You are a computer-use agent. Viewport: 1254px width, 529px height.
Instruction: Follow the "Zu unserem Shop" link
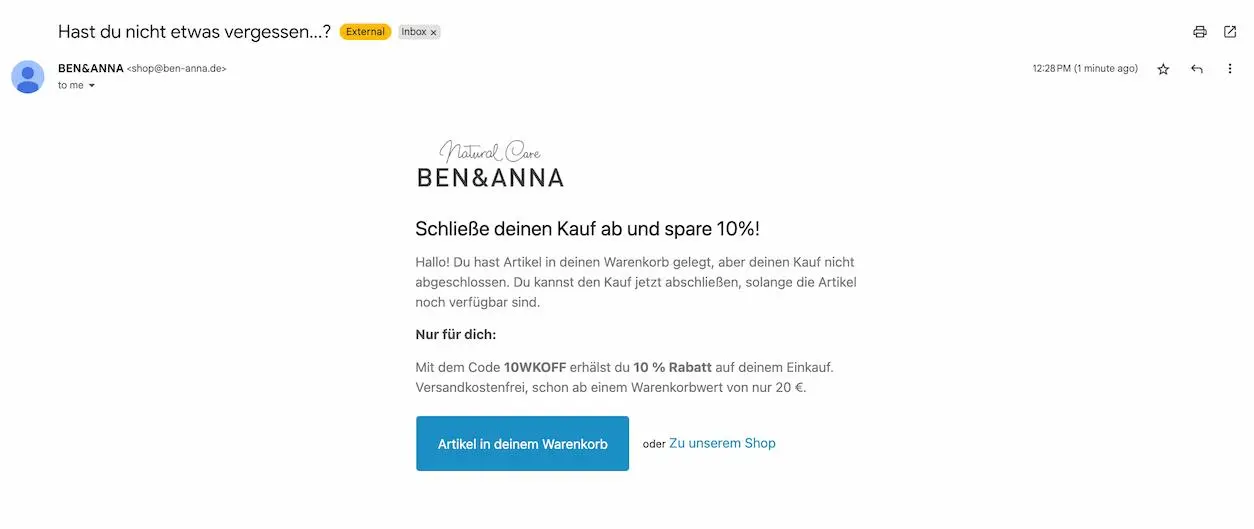click(x=722, y=443)
